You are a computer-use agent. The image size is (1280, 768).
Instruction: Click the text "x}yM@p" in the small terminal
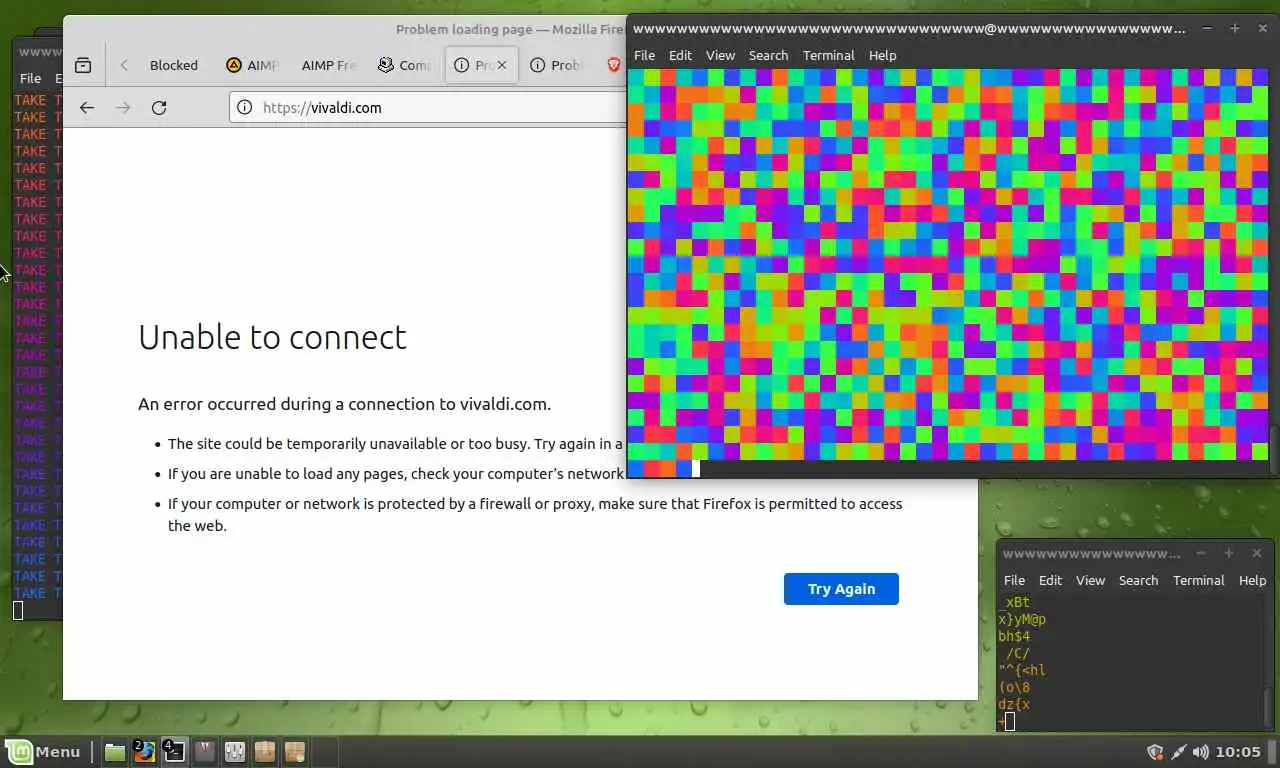click(x=1022, y=619)
